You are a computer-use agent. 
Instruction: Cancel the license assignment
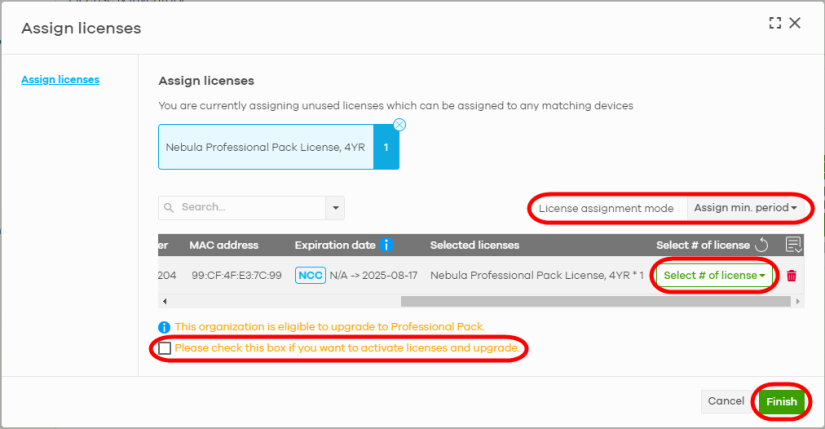[725, 401]
